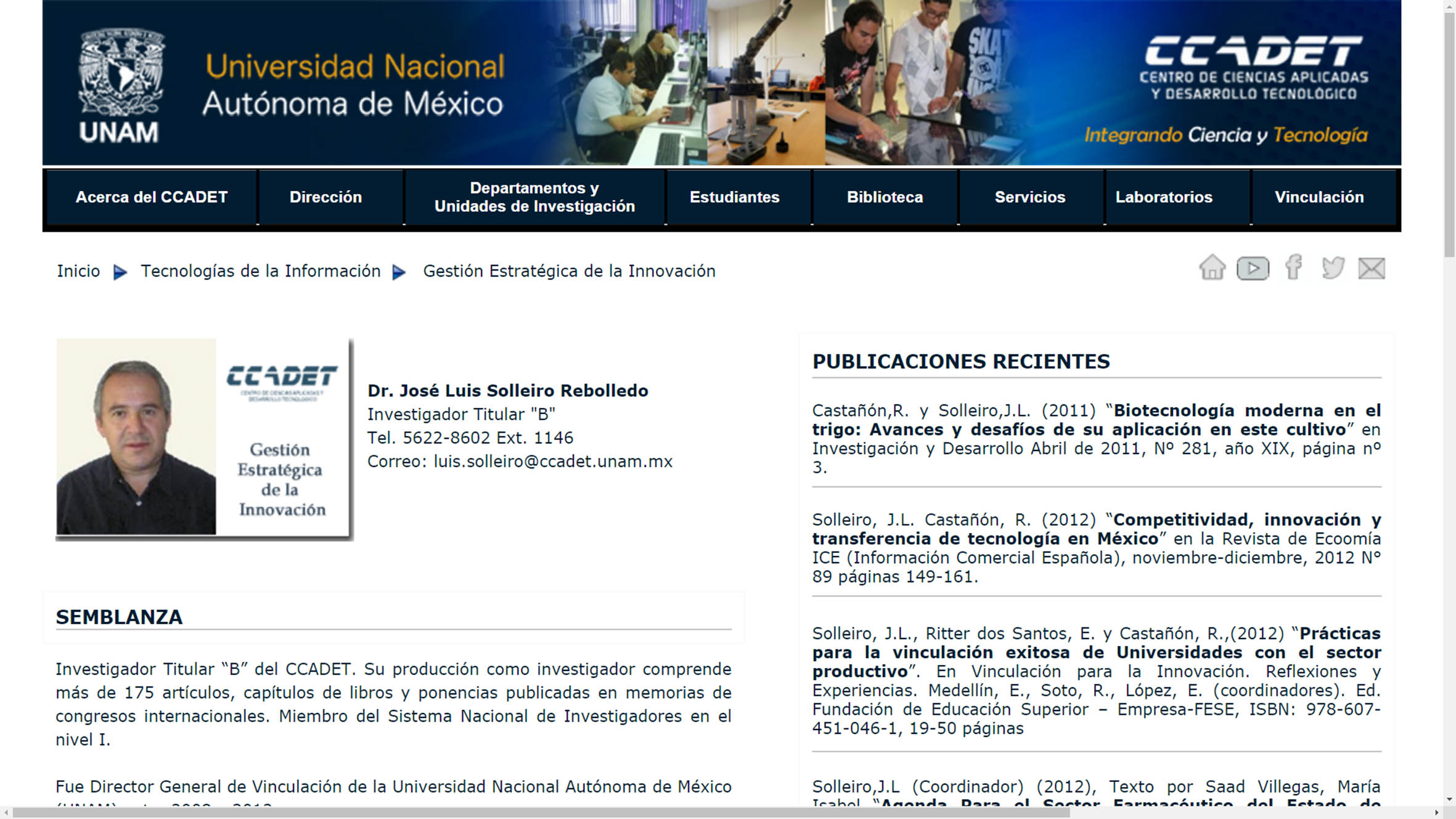
Task: Click the phone Tel. 5622-8602 Ext. 1146
Action: tap(470, 438)
